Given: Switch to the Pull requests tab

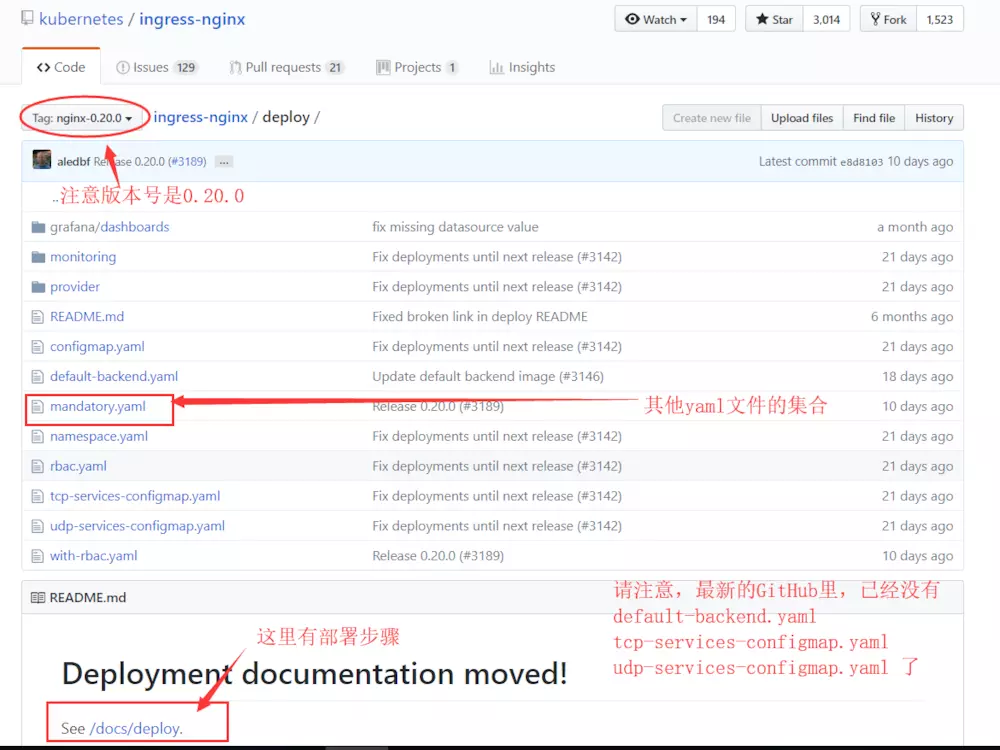Looking at the screenshot, I should pyautogui.click(x=286, y=67).
